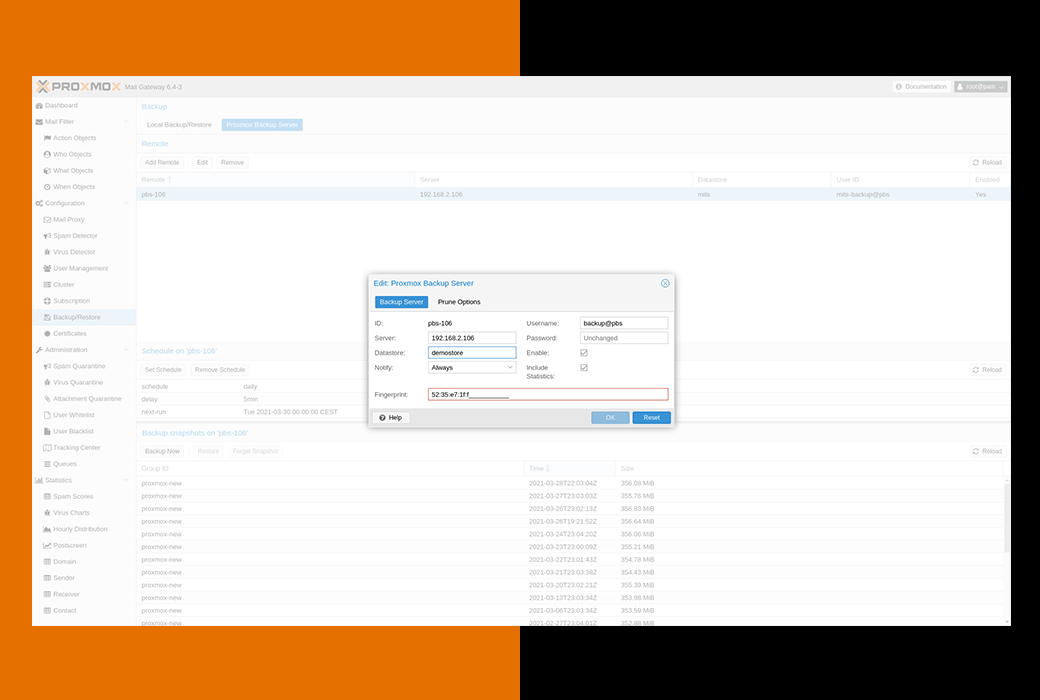Open Documentation link
This screenshot has height=700, width=1040.
(921, 87)
